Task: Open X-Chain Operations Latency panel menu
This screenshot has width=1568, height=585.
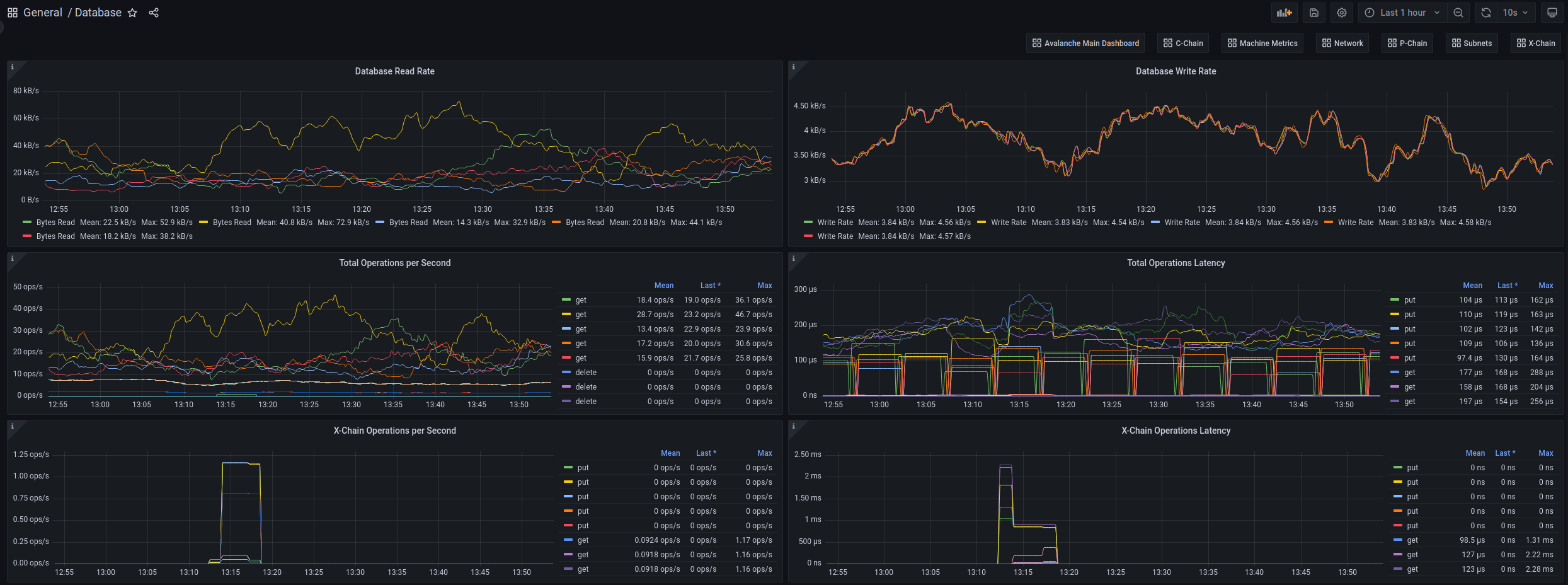Action: pos(1176,431)
